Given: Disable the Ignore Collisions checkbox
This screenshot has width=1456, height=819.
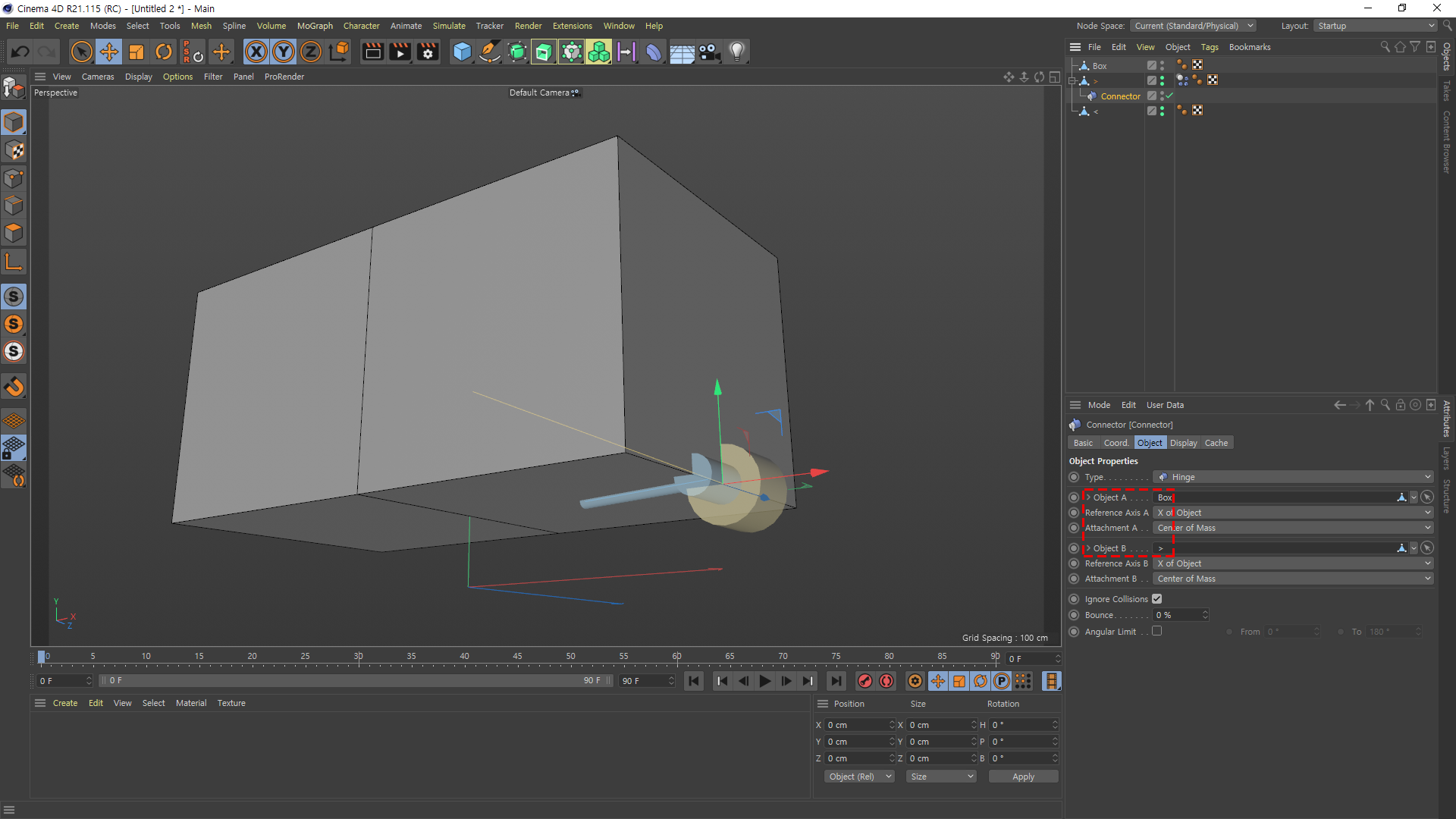Looking at the screenshot, I should [1157, 599].
